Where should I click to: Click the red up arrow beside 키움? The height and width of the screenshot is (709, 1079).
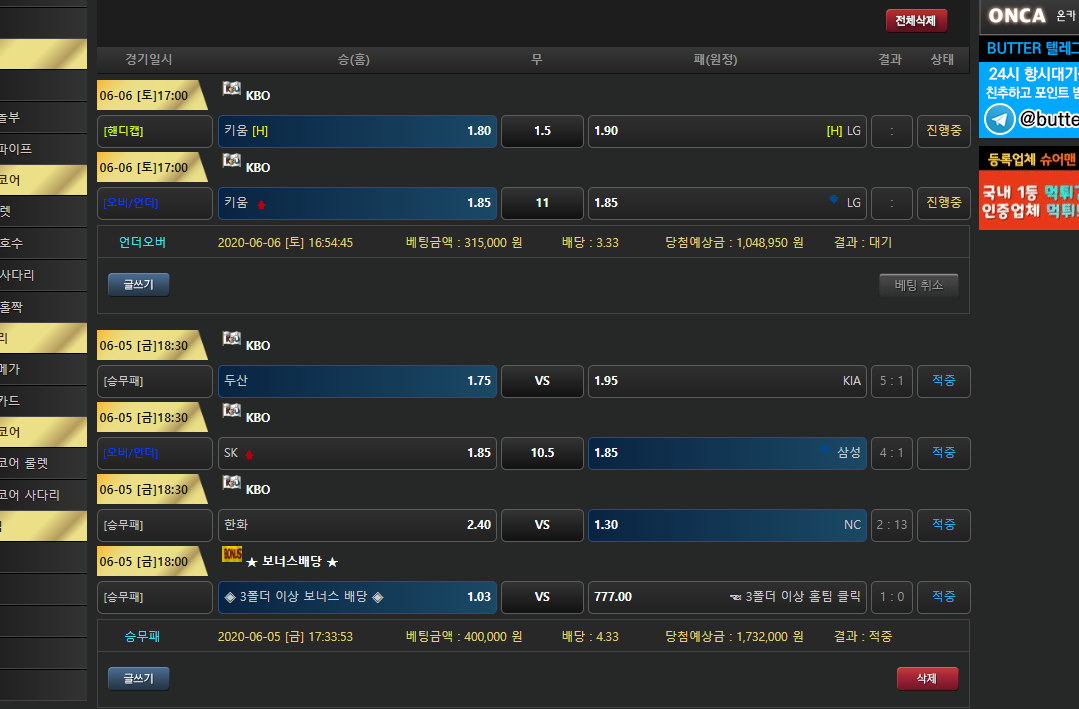click(x=261, y=204)
